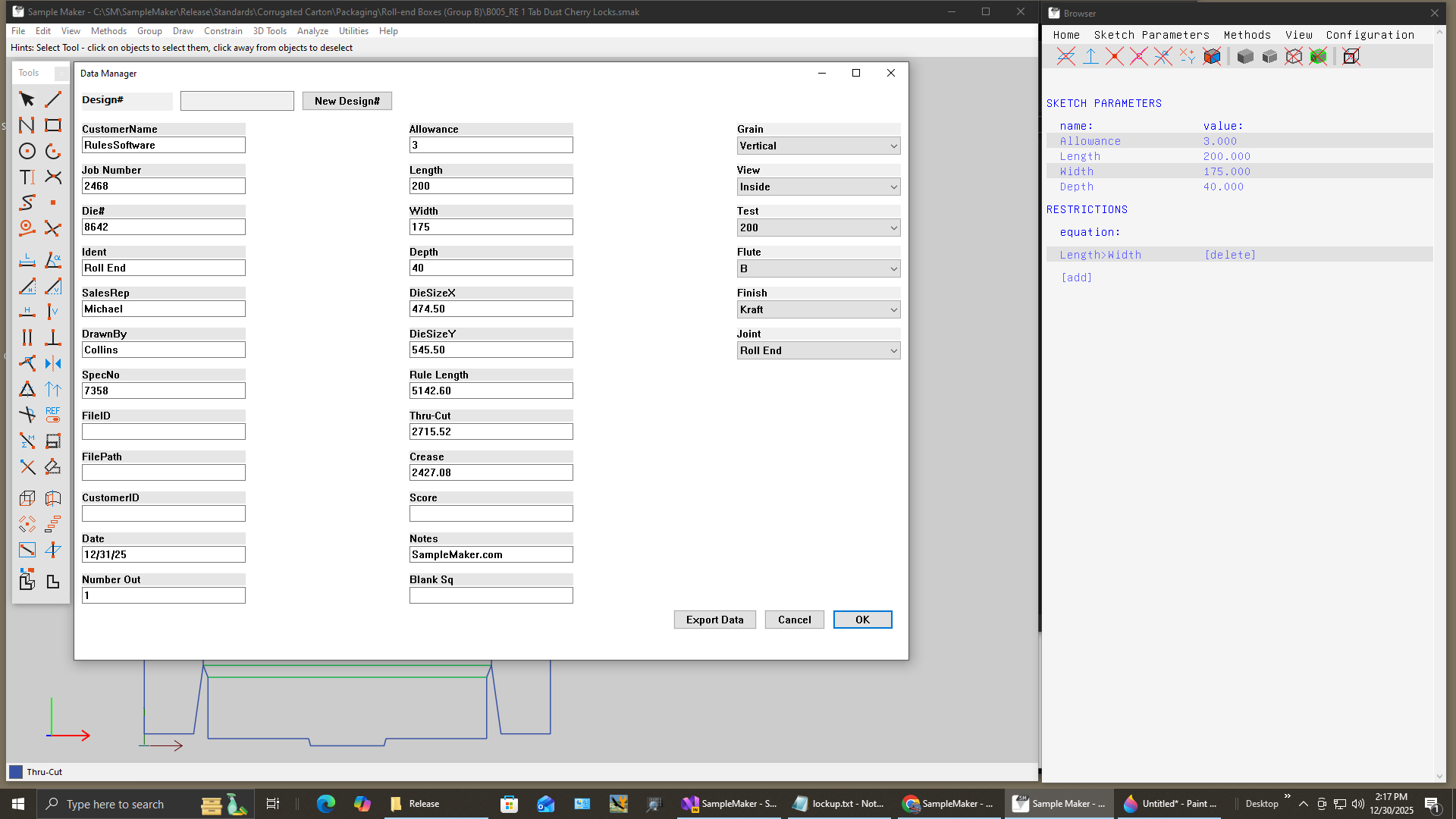Click the blue Thru-Cut color swatch
1456x819 pixels.
(x=16, y=772)
